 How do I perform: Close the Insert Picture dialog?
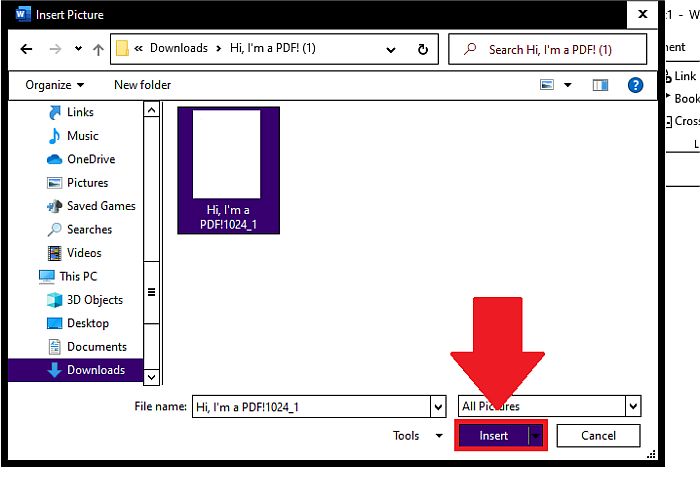pyautogui.click(x=642, y=14)
